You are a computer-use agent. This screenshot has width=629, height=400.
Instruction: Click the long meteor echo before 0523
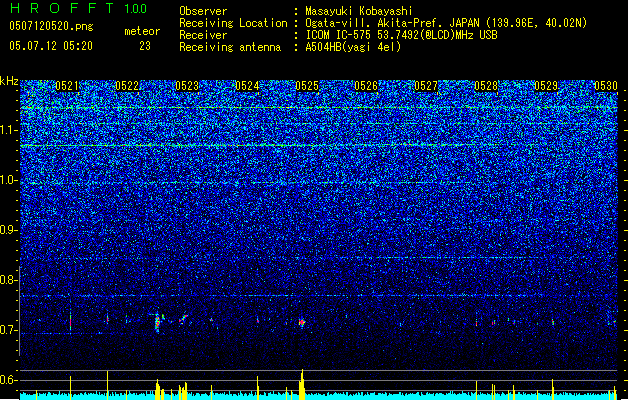[157, 323]
